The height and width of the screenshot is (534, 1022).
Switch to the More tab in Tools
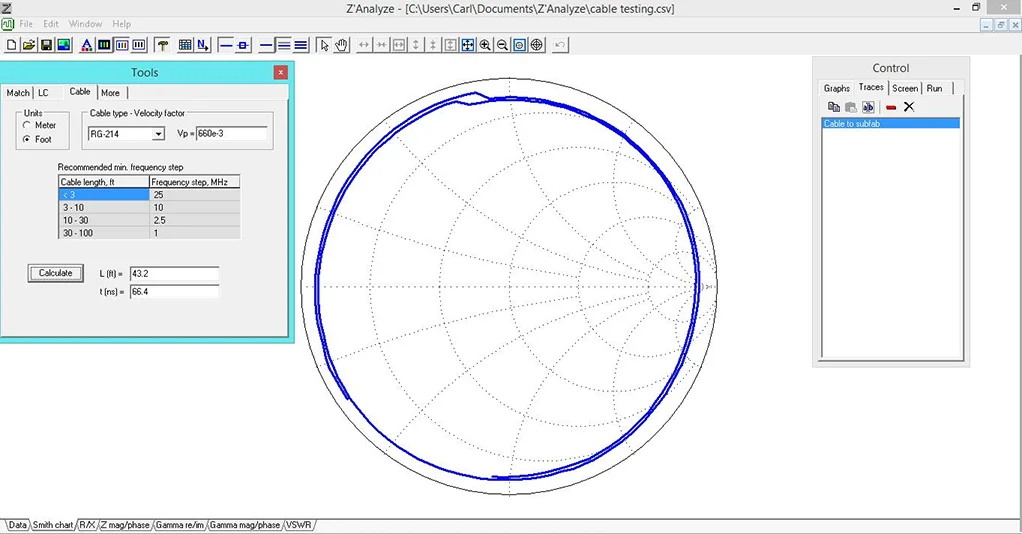[110, 93]
